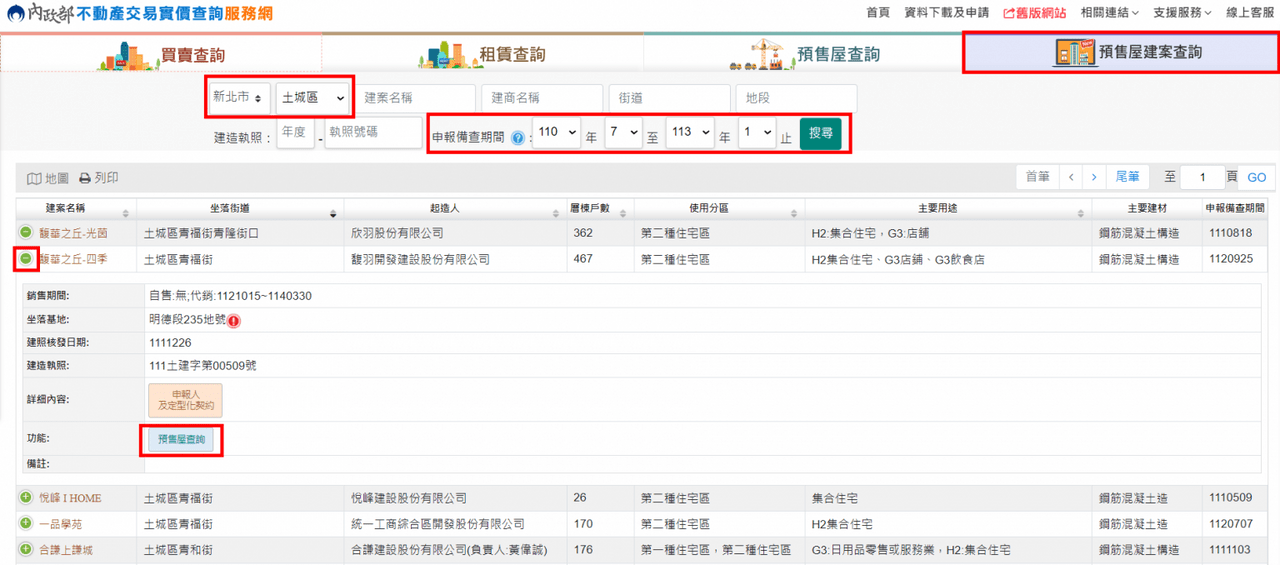Click the 街道 input field
1280x565 pixels.
pos(670,98)
